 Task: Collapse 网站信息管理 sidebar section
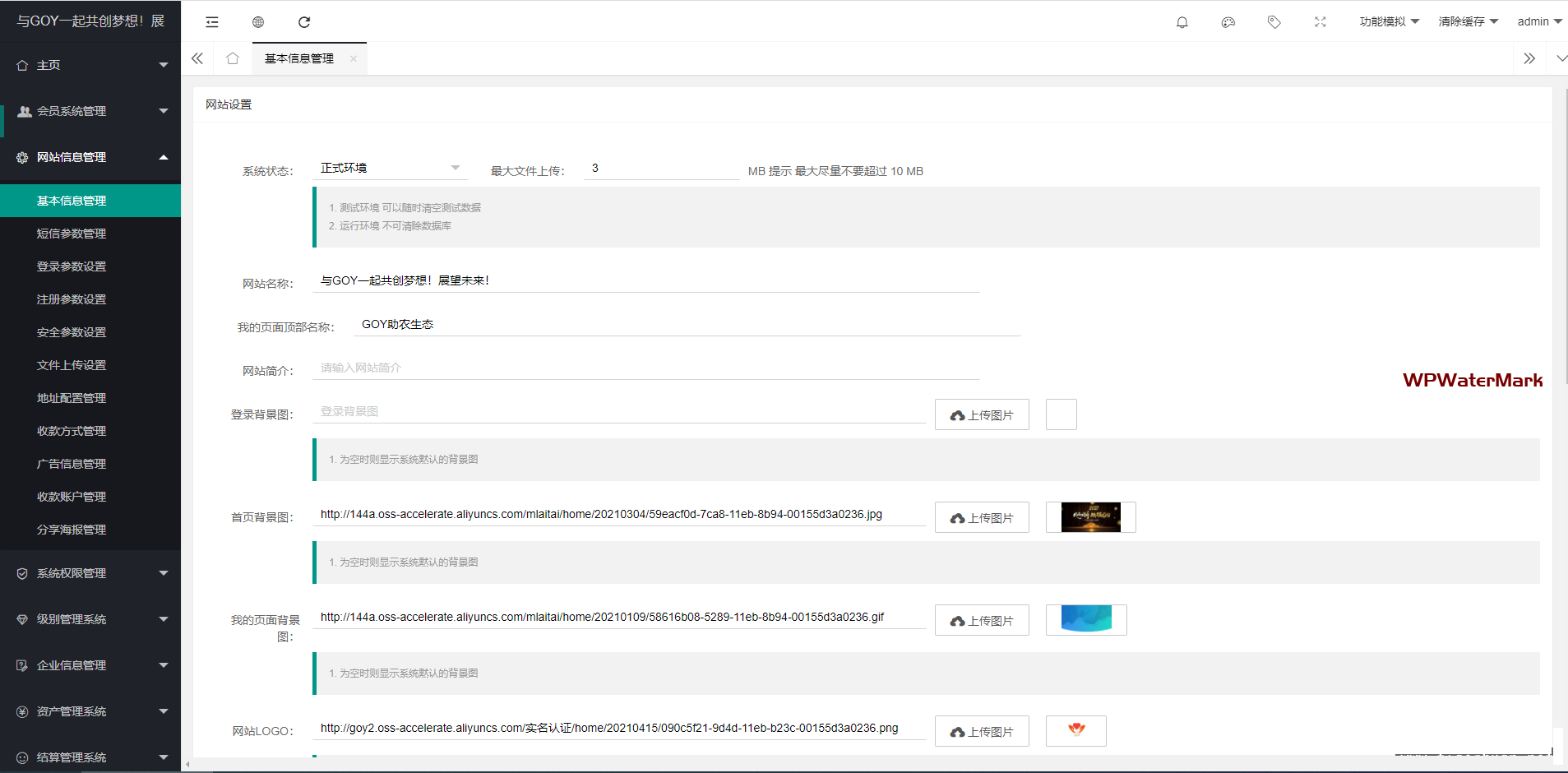90,157
